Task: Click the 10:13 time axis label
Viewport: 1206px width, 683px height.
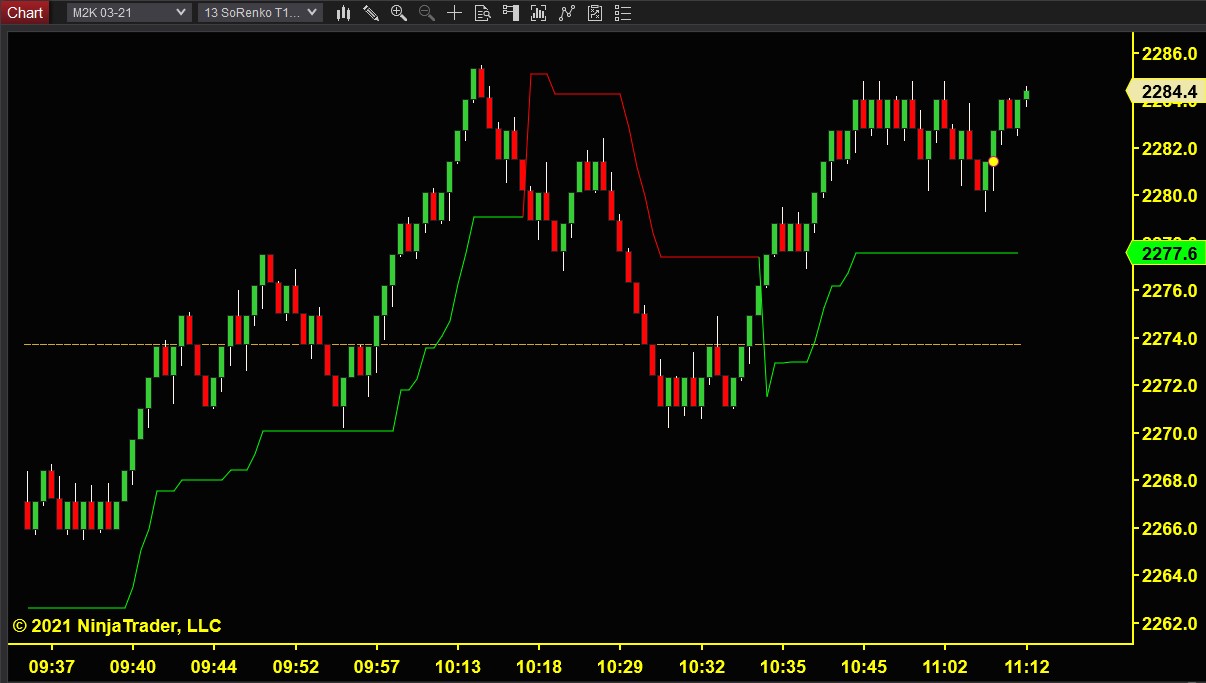Action: tap(457, 666)
